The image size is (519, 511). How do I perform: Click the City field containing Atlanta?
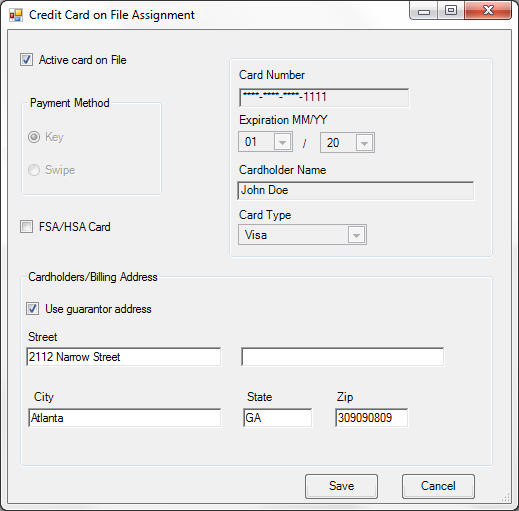pyautogui.click(x=124, y=418)
